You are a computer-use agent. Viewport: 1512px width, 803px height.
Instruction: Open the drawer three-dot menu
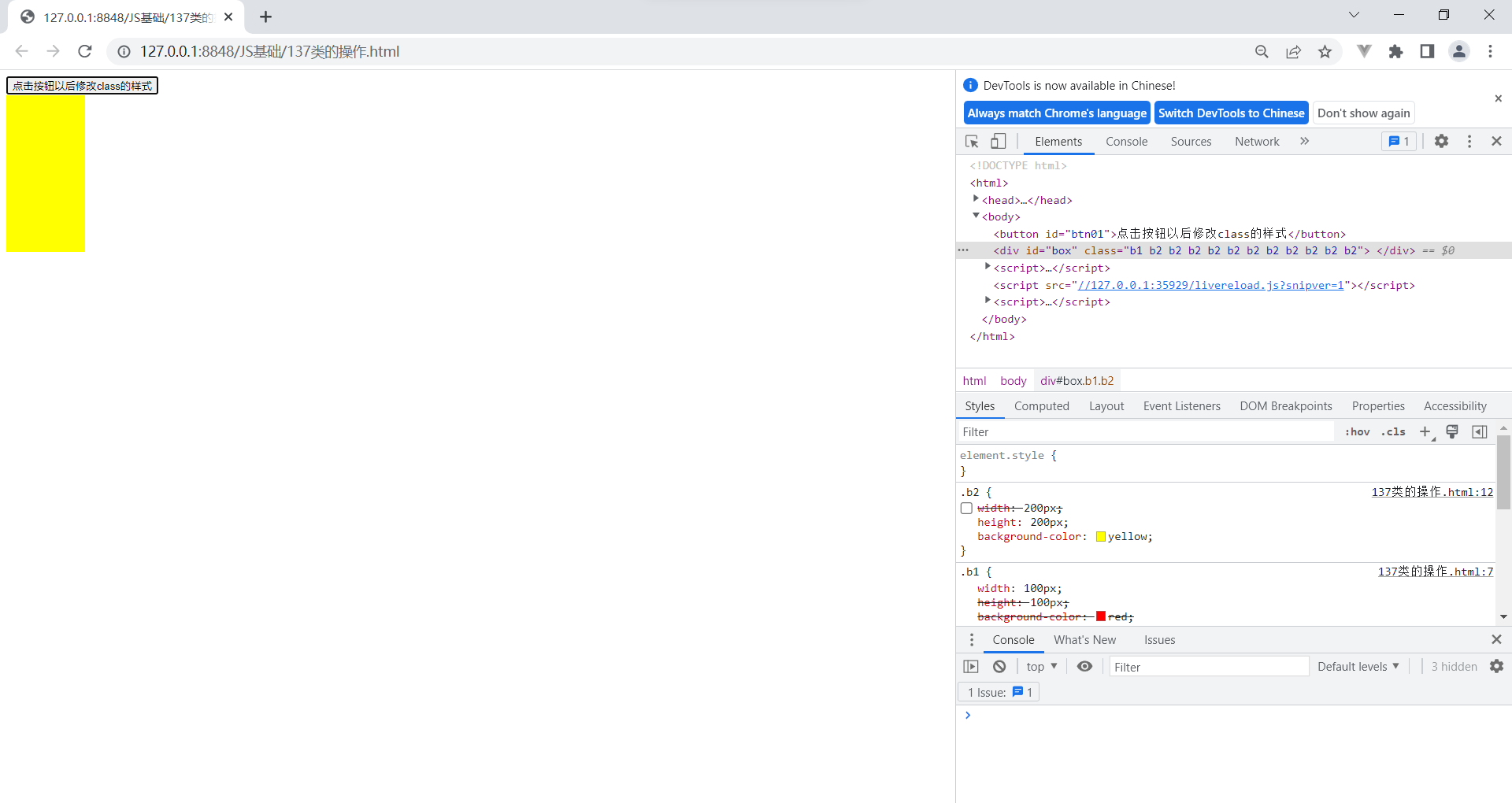[971, 639]
